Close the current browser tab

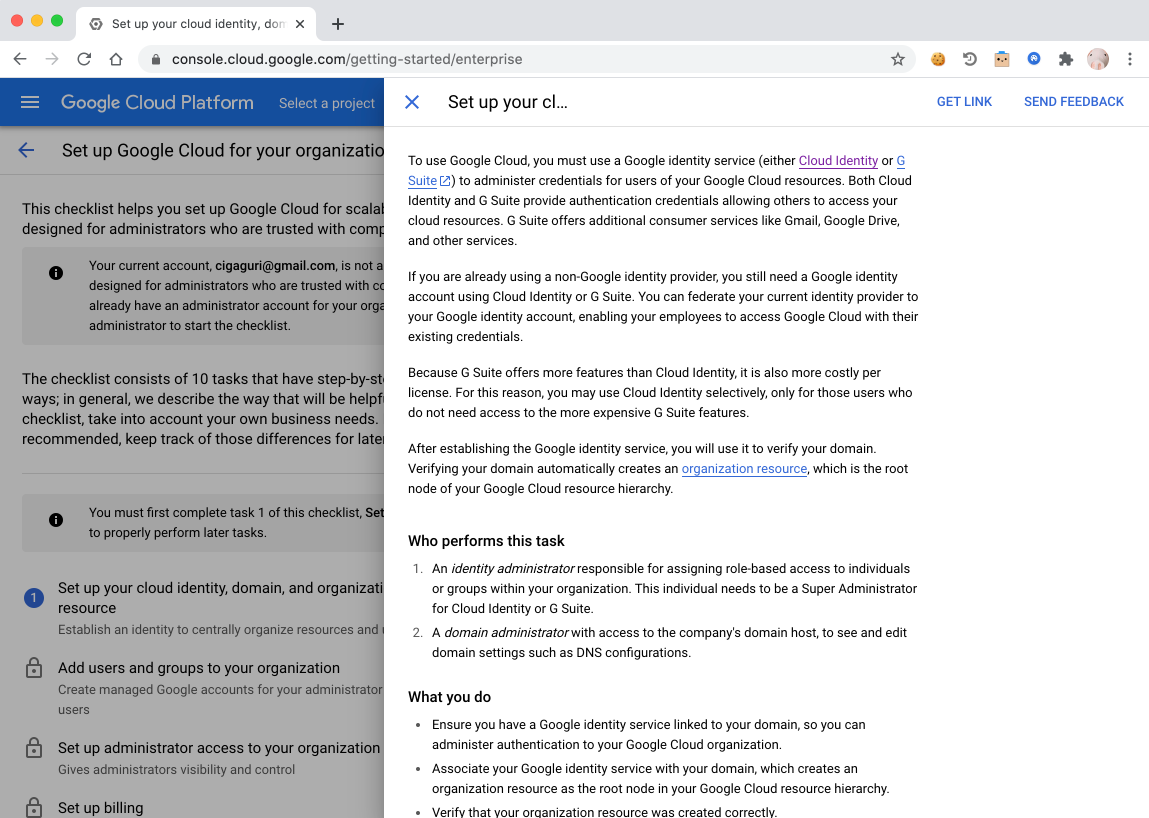tap(300, 24)
